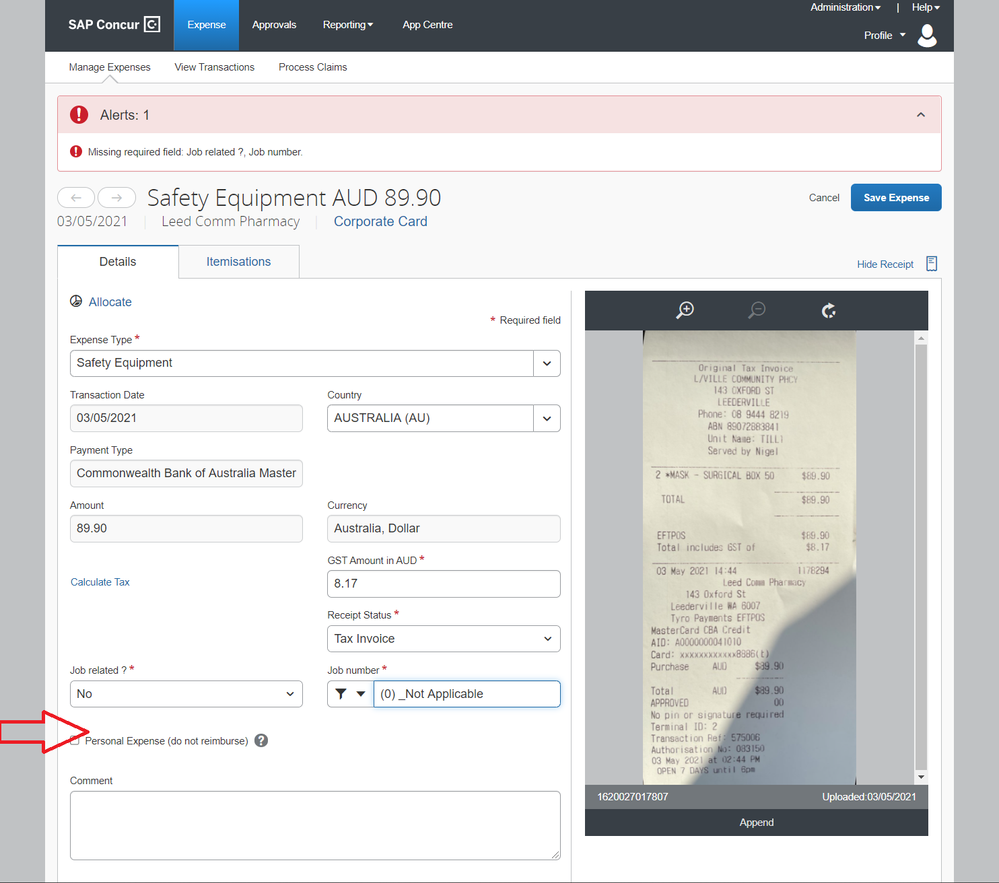Click the Job number filter icon
Screen dimensions: 999x883
pyautogui.click(x=341, y=694)
